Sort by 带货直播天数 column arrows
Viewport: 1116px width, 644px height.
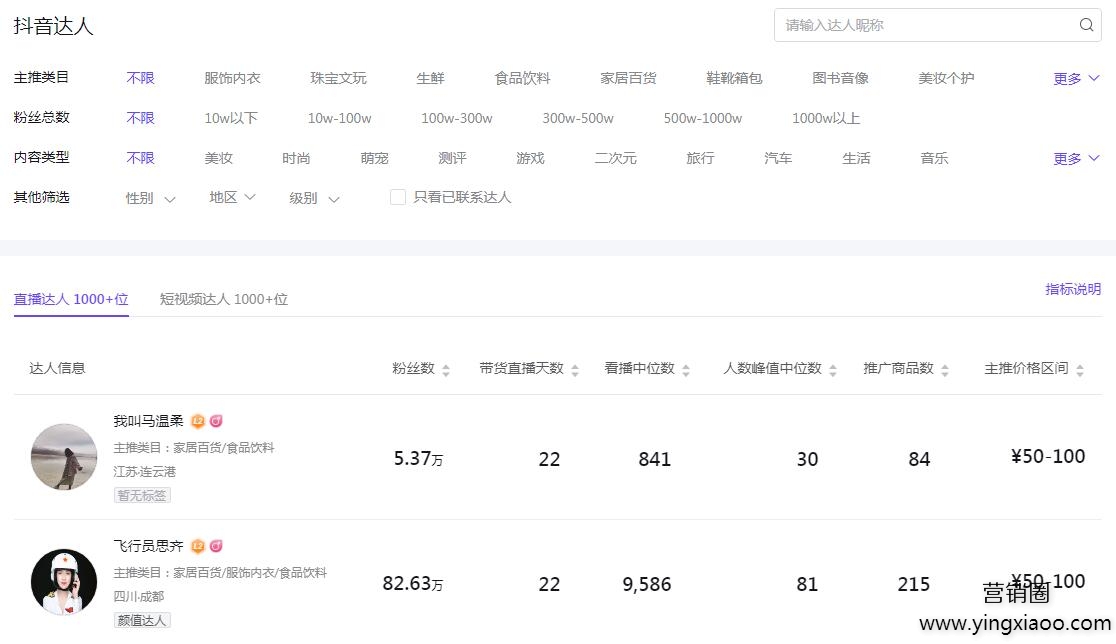click(575, 370)
